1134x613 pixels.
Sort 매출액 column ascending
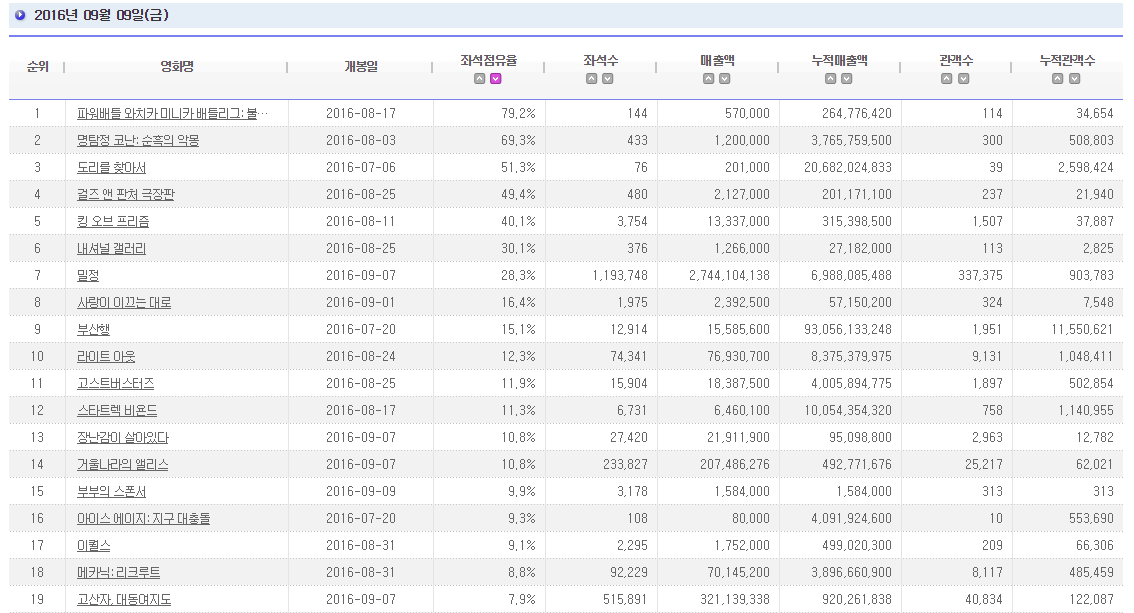[709, 79]
